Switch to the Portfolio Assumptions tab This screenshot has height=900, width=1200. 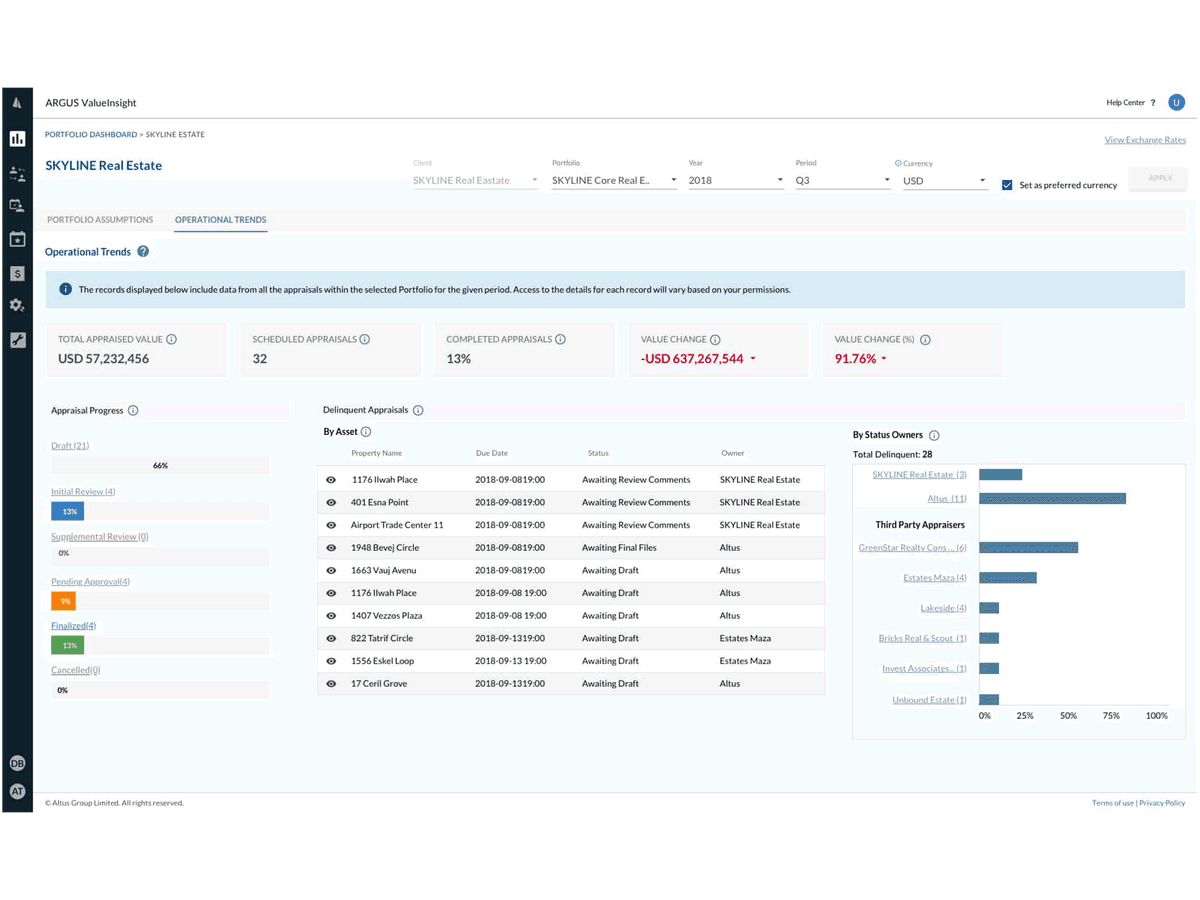[99, 219]
